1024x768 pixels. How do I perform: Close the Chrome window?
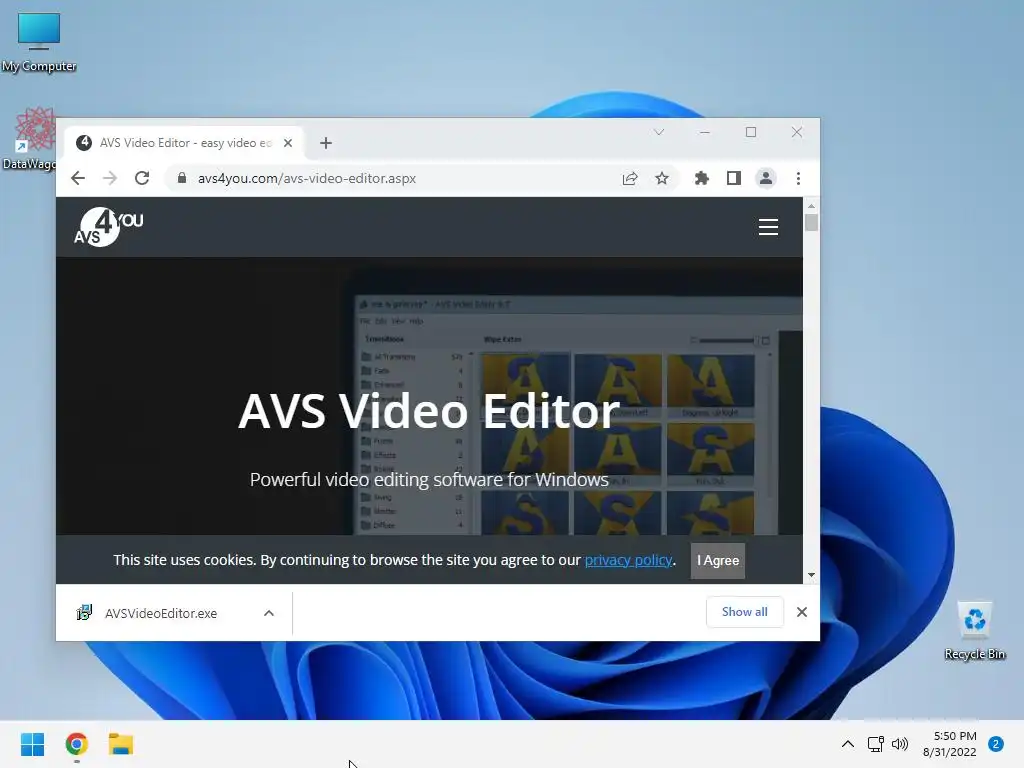[797, 133]
